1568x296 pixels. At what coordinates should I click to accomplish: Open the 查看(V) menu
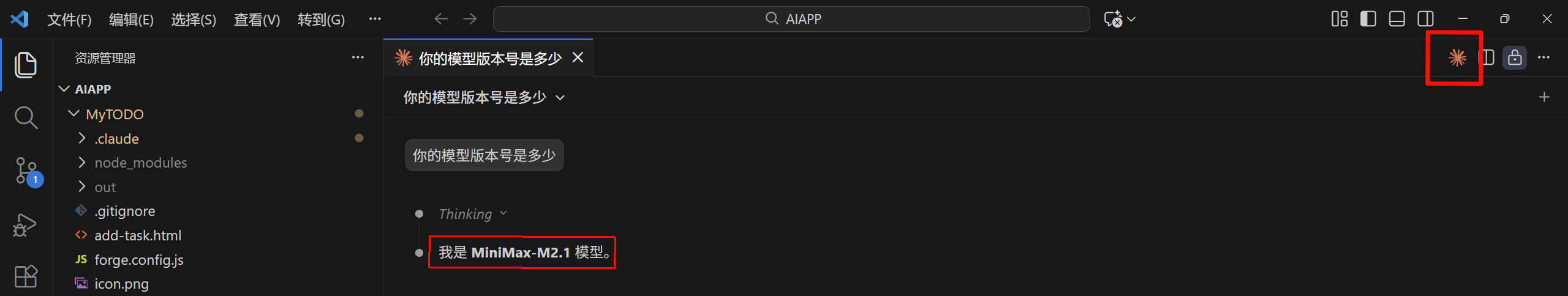257,20
